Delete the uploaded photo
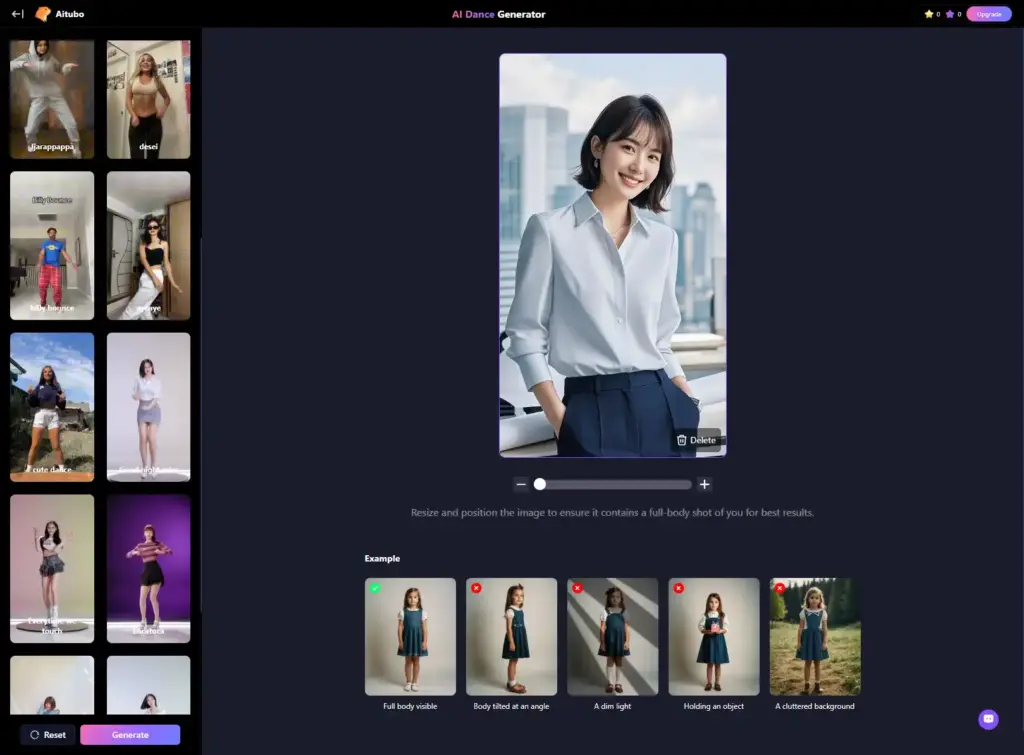This screenshot has width=1024, height=755. click(697, 440)
